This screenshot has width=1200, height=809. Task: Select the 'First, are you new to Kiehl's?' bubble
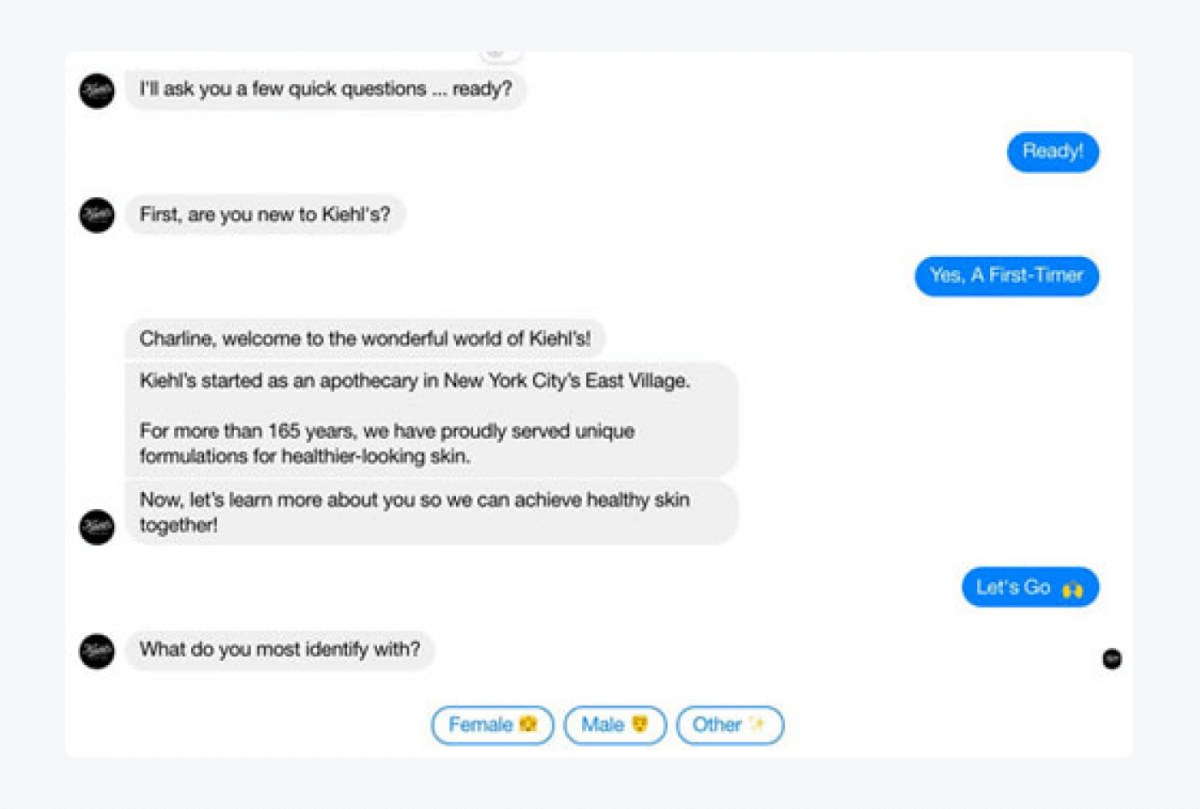[x=265, y=214]
